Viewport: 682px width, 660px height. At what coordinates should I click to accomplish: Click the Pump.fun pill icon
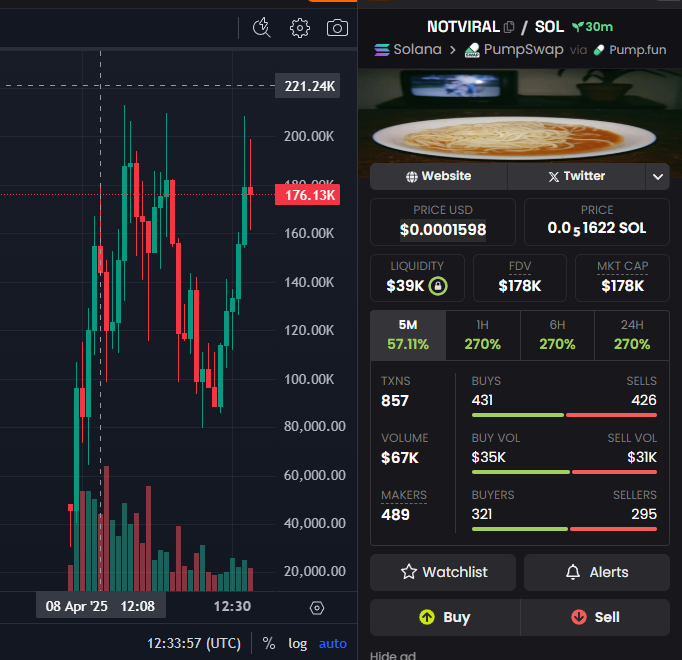[599, 50]
